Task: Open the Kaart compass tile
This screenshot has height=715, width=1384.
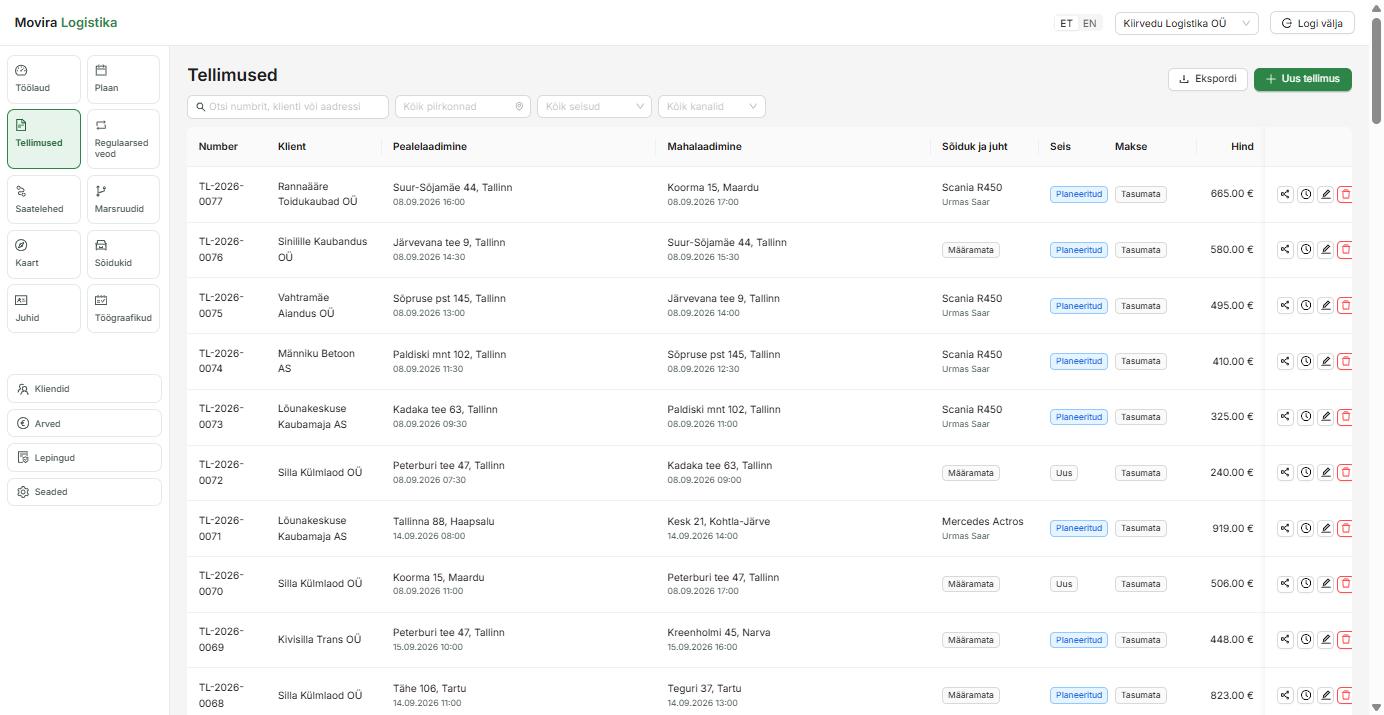Action: click(x=44, y=254)
